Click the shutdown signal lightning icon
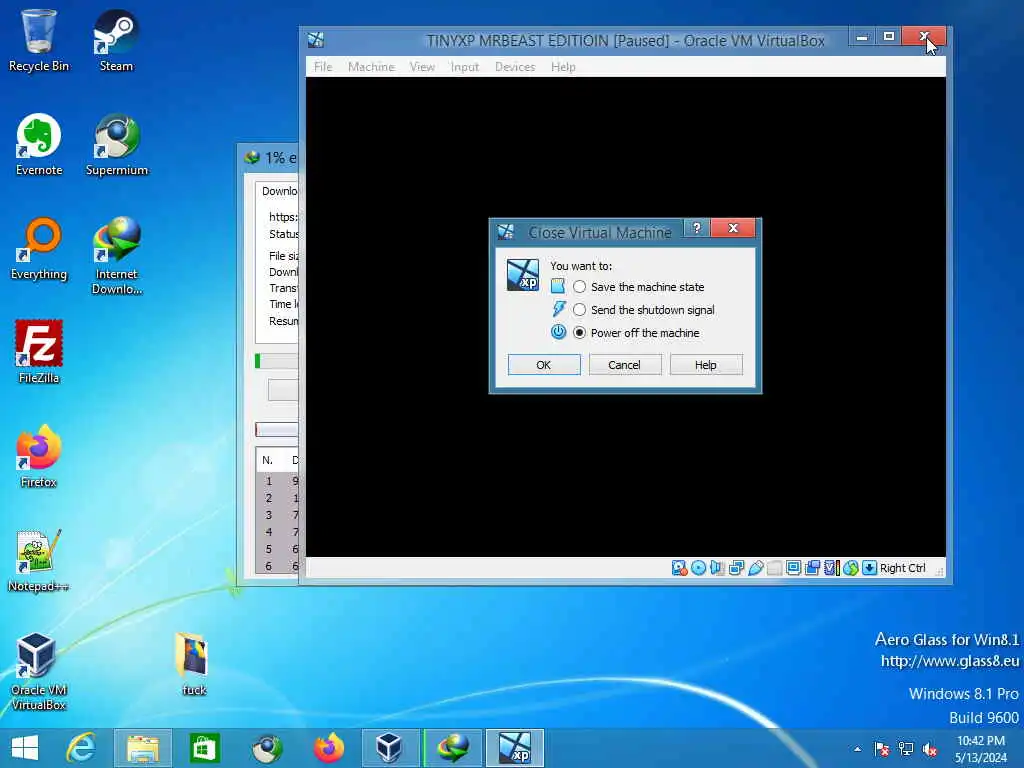Screen dimensions: 1024x768 pos(558,309)
